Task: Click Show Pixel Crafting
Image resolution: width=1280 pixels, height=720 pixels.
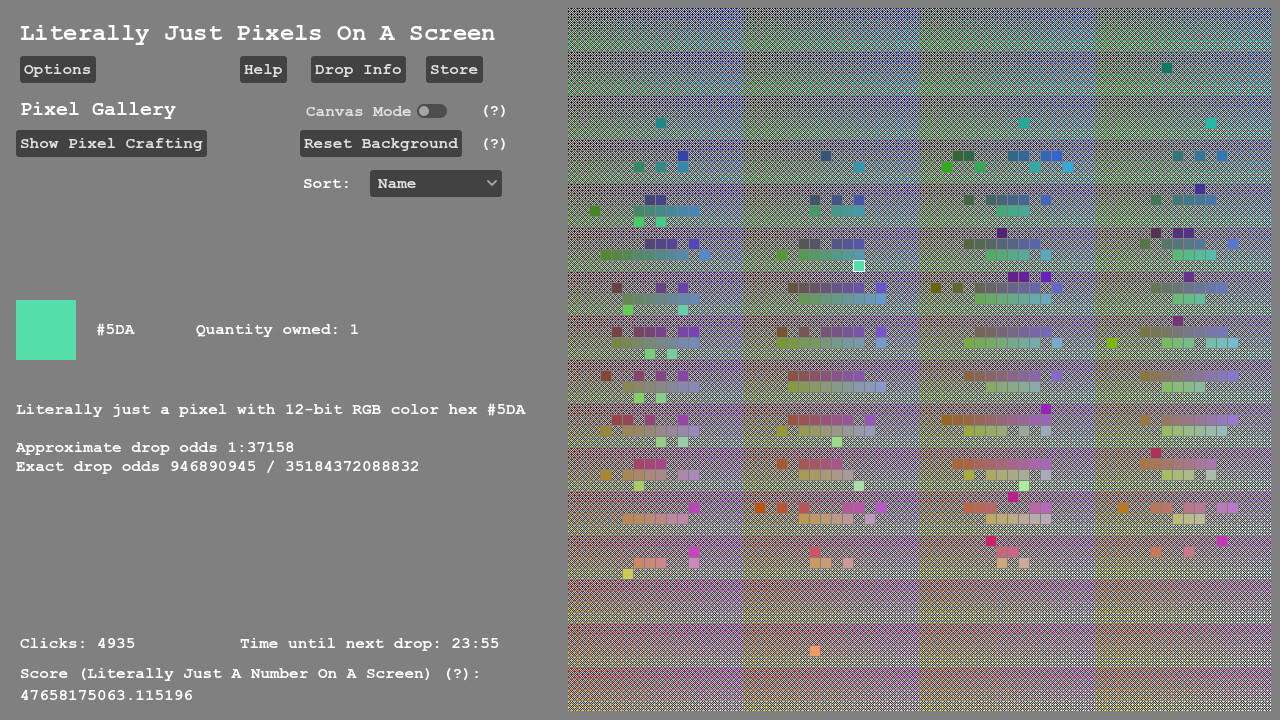Action: 111,143
